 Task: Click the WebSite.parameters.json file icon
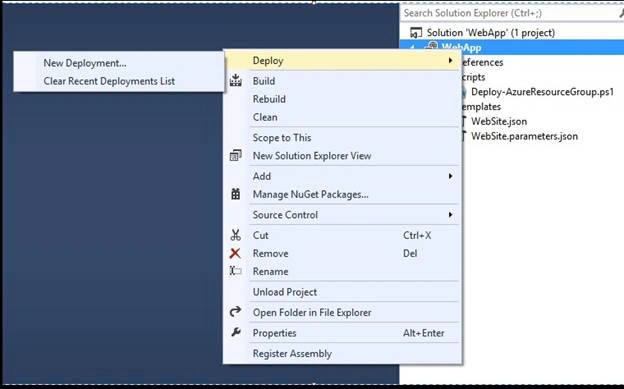[x=464, y=136]
